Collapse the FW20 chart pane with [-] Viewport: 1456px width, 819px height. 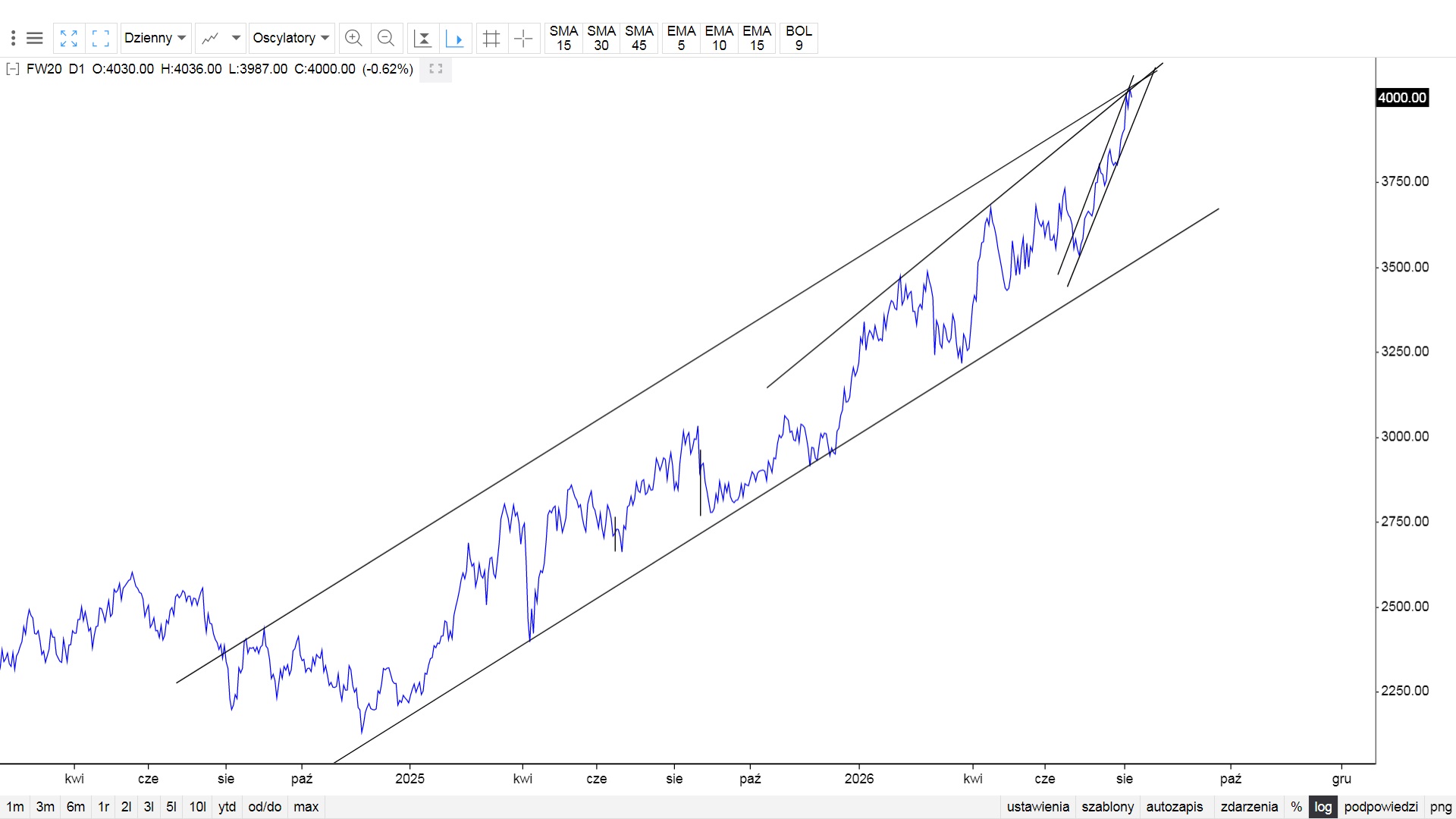(12, 69)
